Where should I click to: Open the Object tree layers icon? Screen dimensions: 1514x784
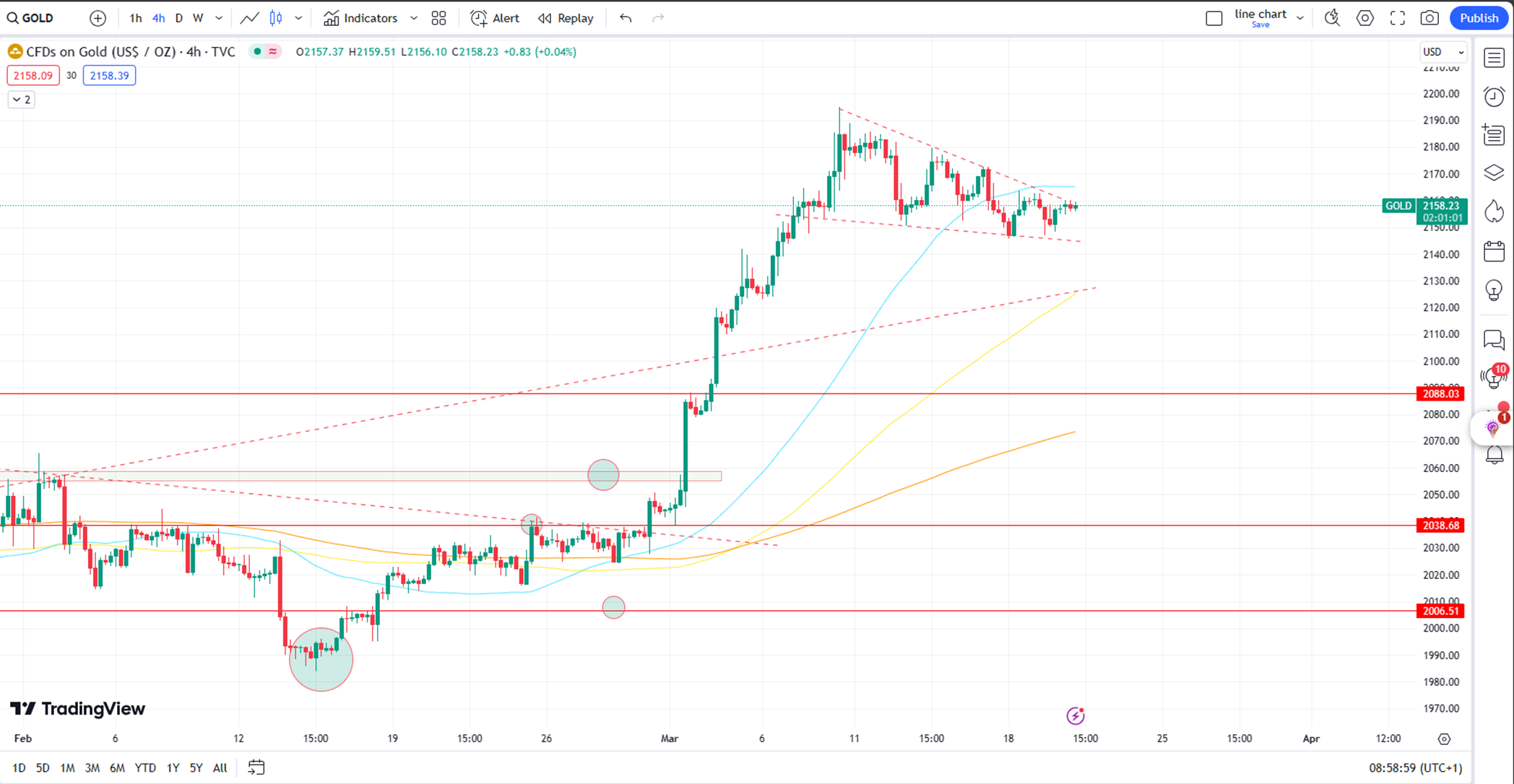tap(1494, 173)
